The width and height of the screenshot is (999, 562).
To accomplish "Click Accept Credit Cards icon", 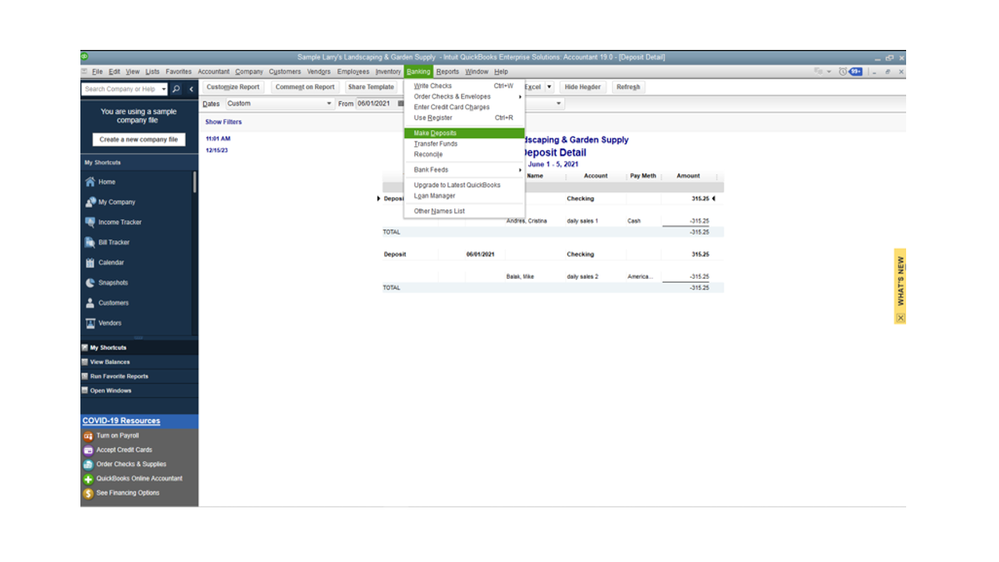I will 88,450.
